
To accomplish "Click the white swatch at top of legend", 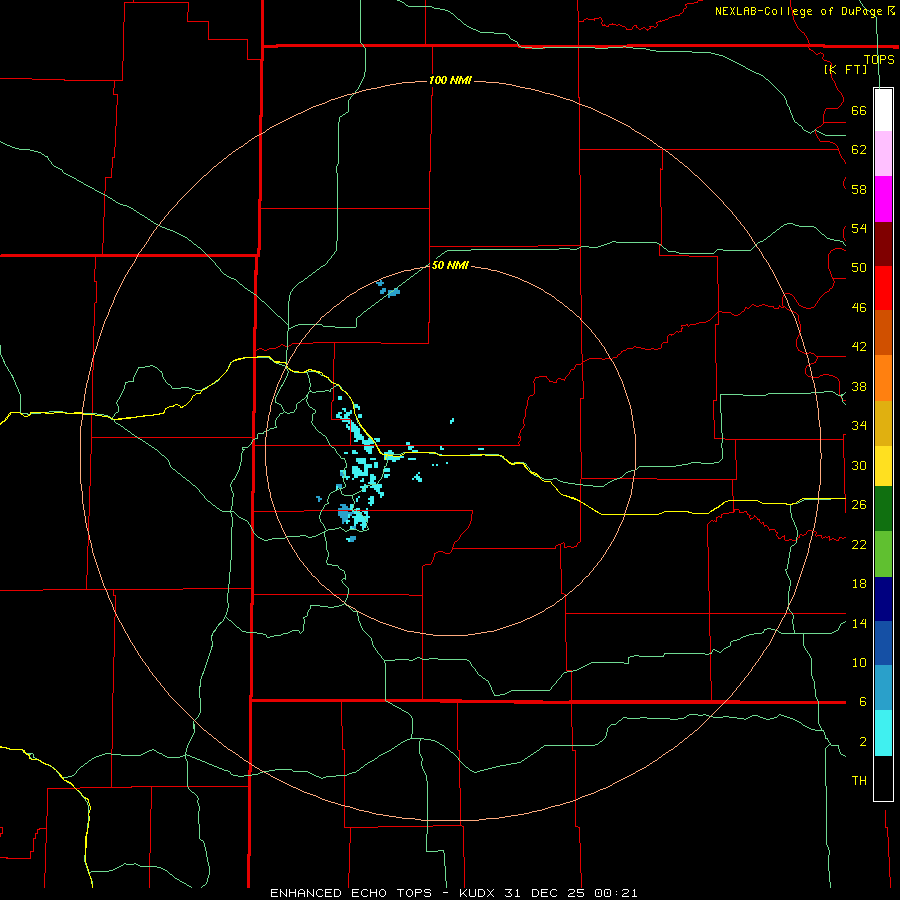I will point(883,110).
